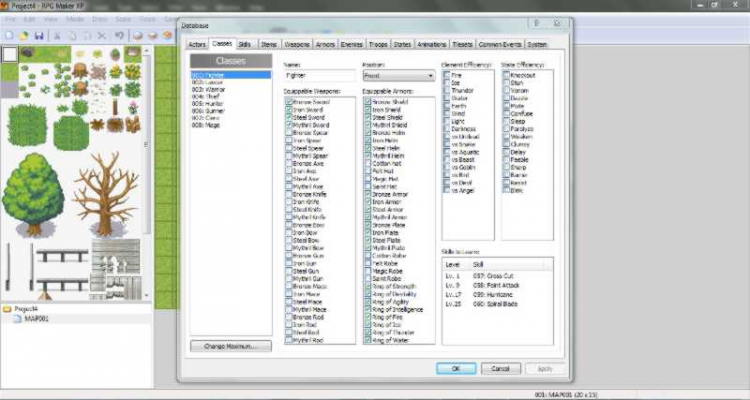The image size is (750, 400).
Task: Switch to the Common Events tab
Action: click(x=500, y=44)
